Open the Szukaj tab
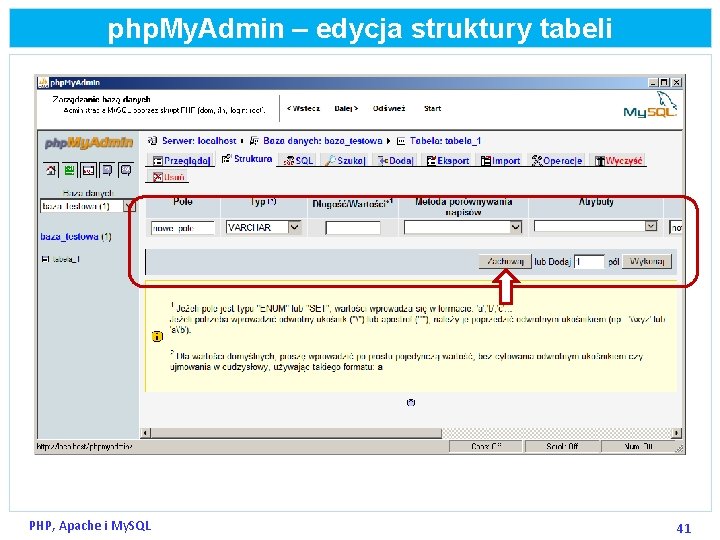The height and width of the screenshot is (540, 720). pos(345,160)
